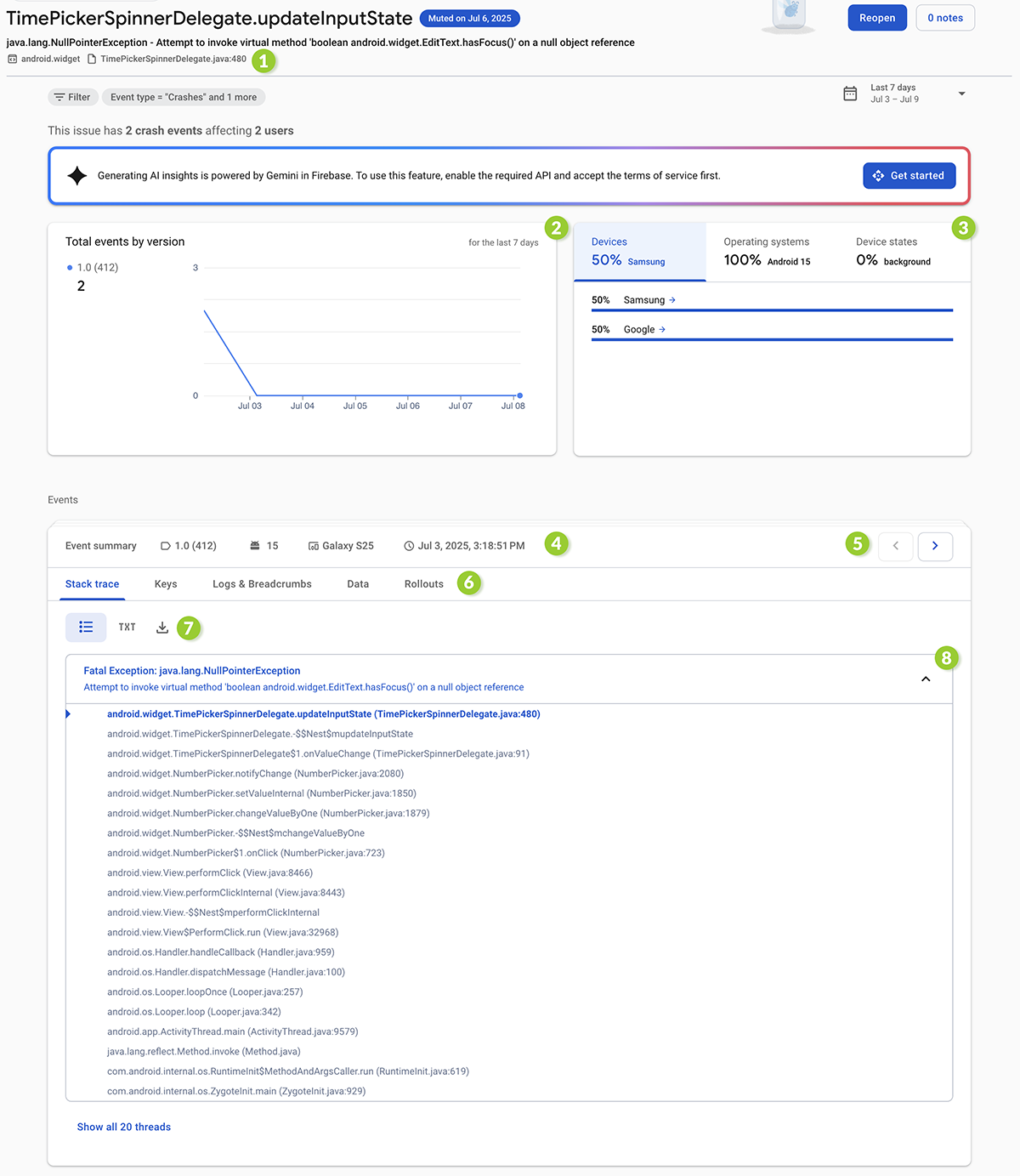
Task: Click the blue legend dot for version 1.0
Action: tap(69, 267)
